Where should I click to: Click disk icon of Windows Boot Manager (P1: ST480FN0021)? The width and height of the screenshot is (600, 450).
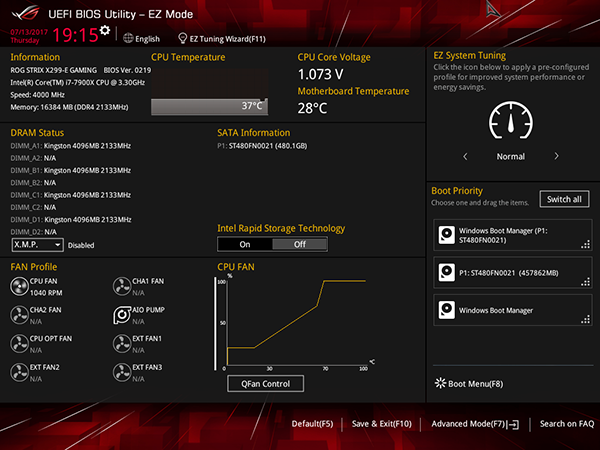tap(447, 235)
